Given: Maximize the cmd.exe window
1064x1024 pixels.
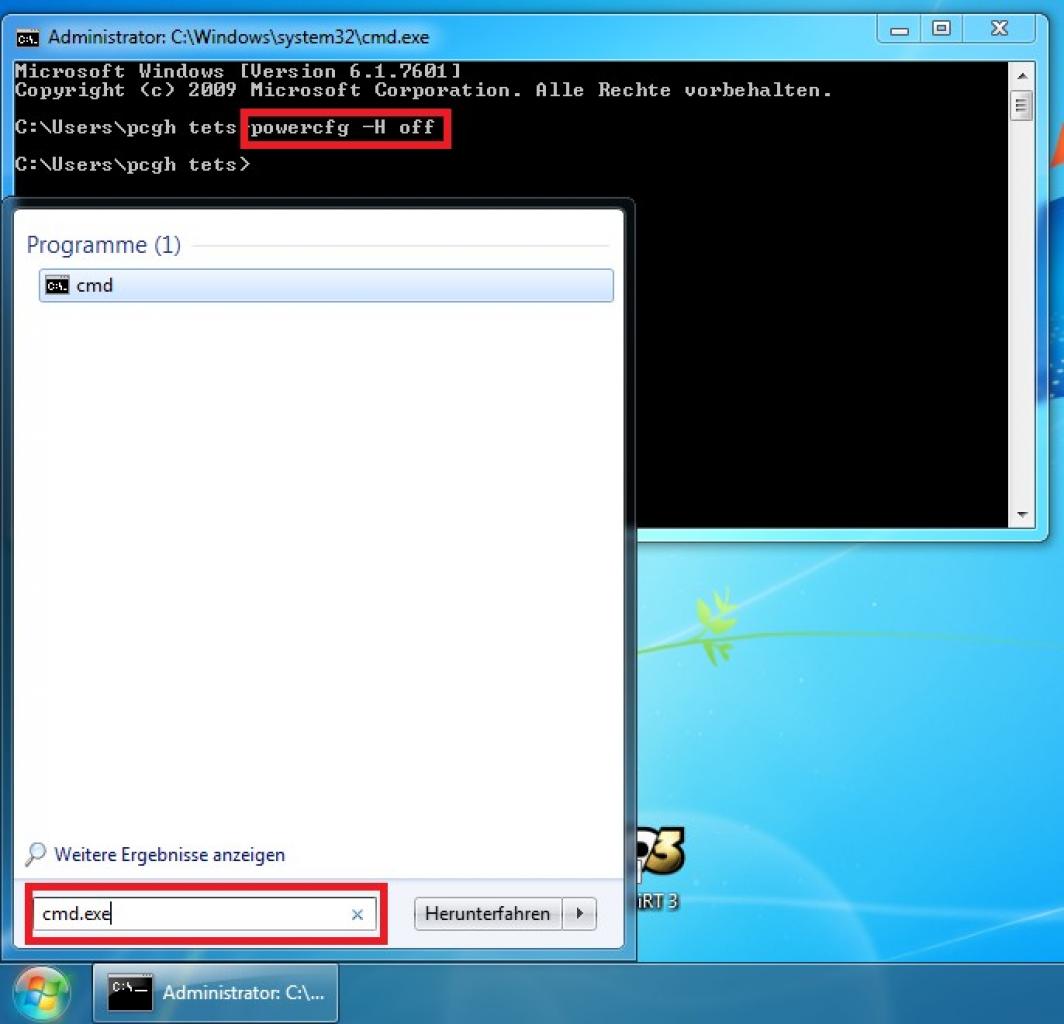Looking at the screenshot, I should (x=941, y=29).
